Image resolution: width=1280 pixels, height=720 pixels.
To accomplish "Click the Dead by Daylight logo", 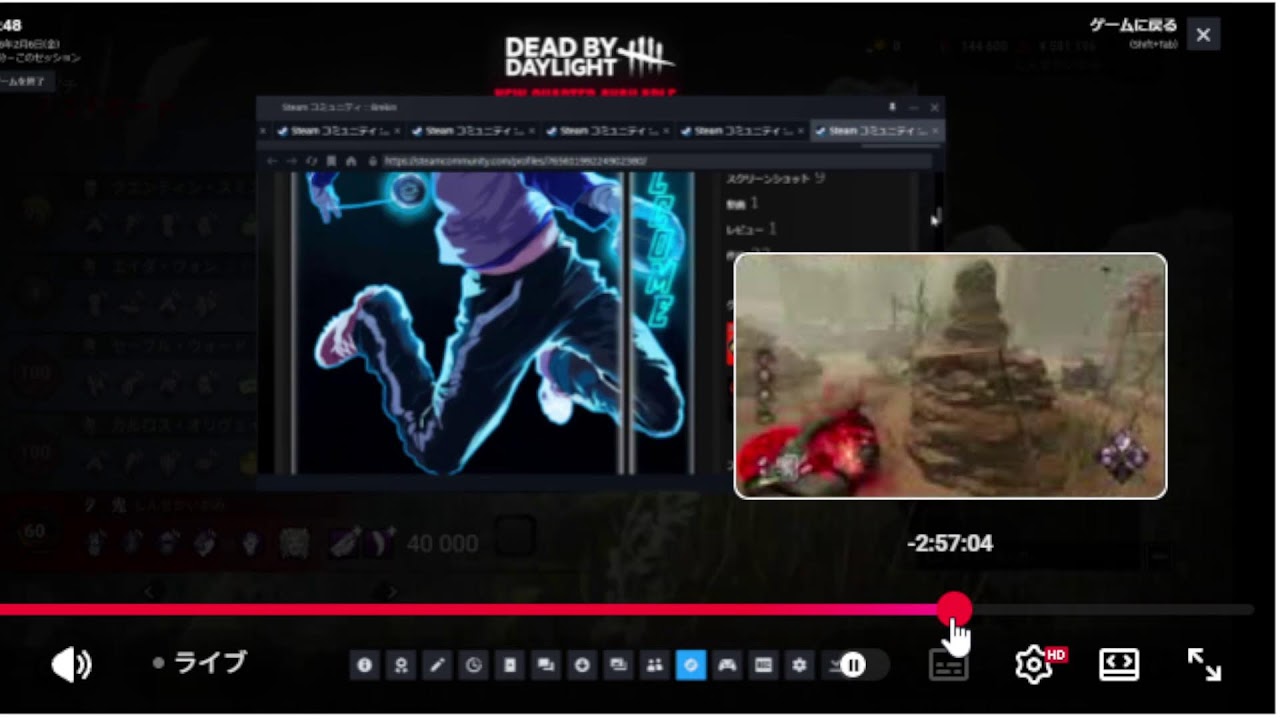I will point(589,57).
